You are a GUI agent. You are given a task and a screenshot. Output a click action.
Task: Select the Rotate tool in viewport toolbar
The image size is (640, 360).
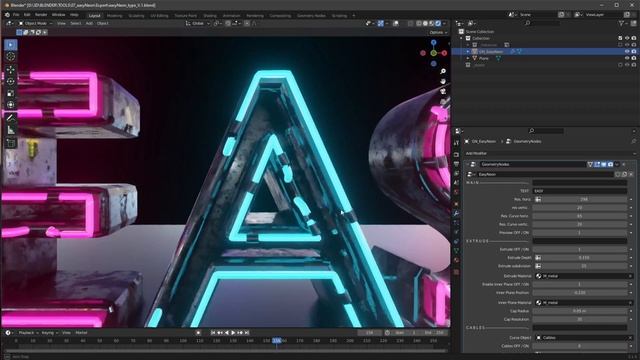(x=11, y=81)
